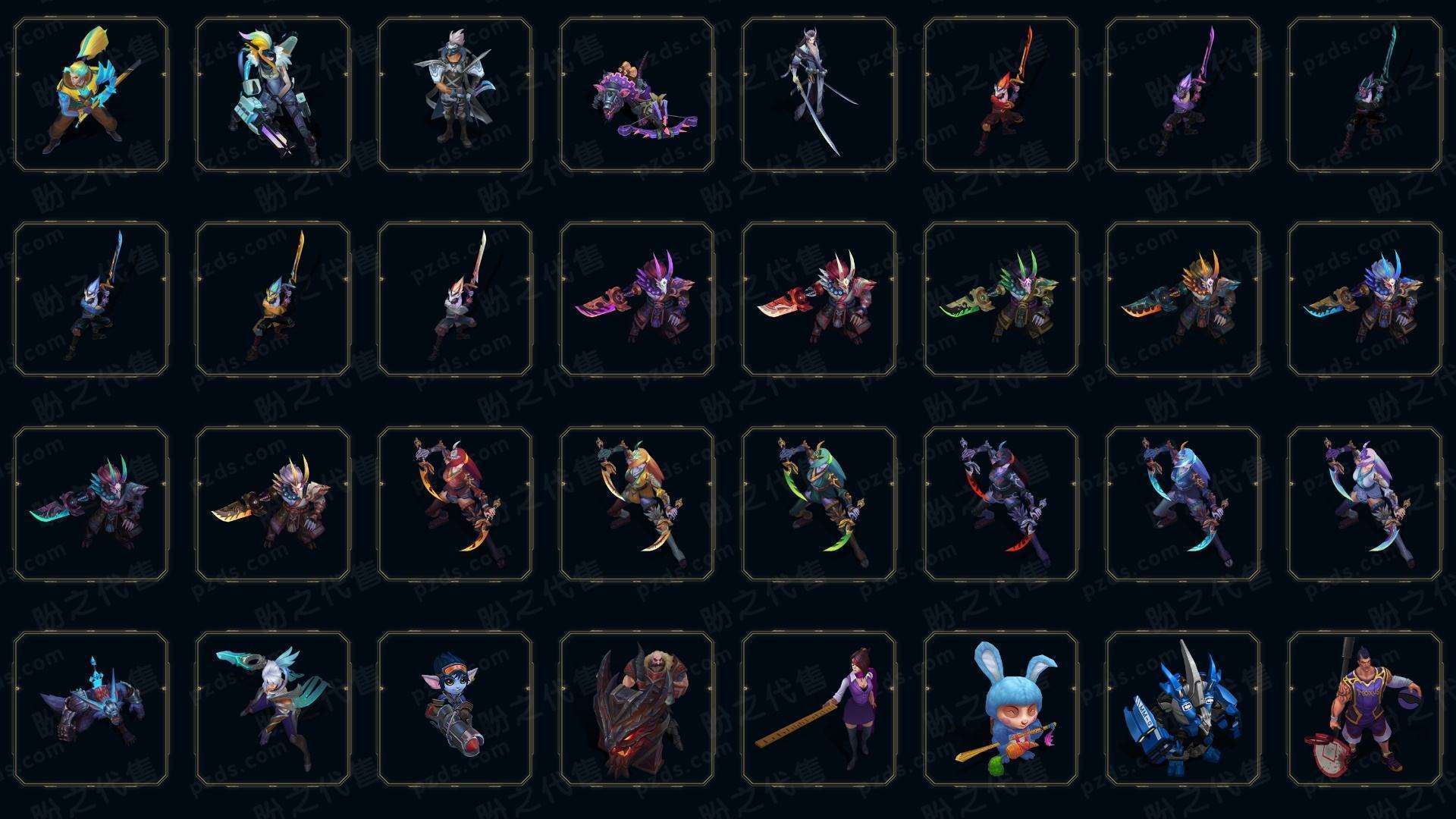The image size is (1456, 819).
Task: Select the green-bladed armored warrior chroma
Action: coord(1000,299)
